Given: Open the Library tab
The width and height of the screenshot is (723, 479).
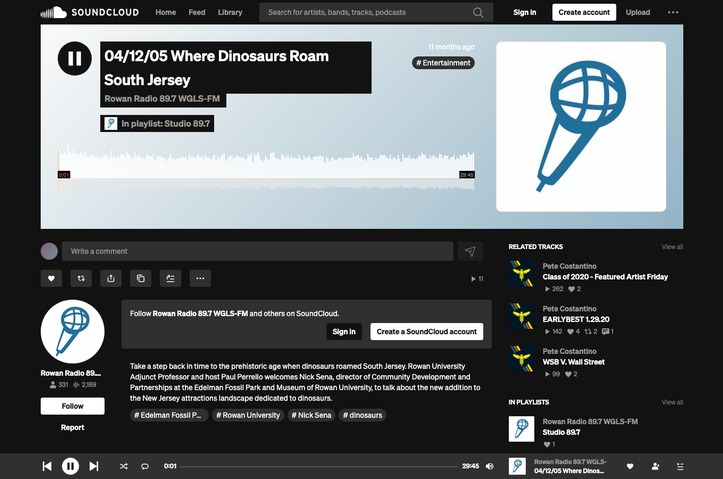Looking at the screenshot, I should [x=230, y=12].
